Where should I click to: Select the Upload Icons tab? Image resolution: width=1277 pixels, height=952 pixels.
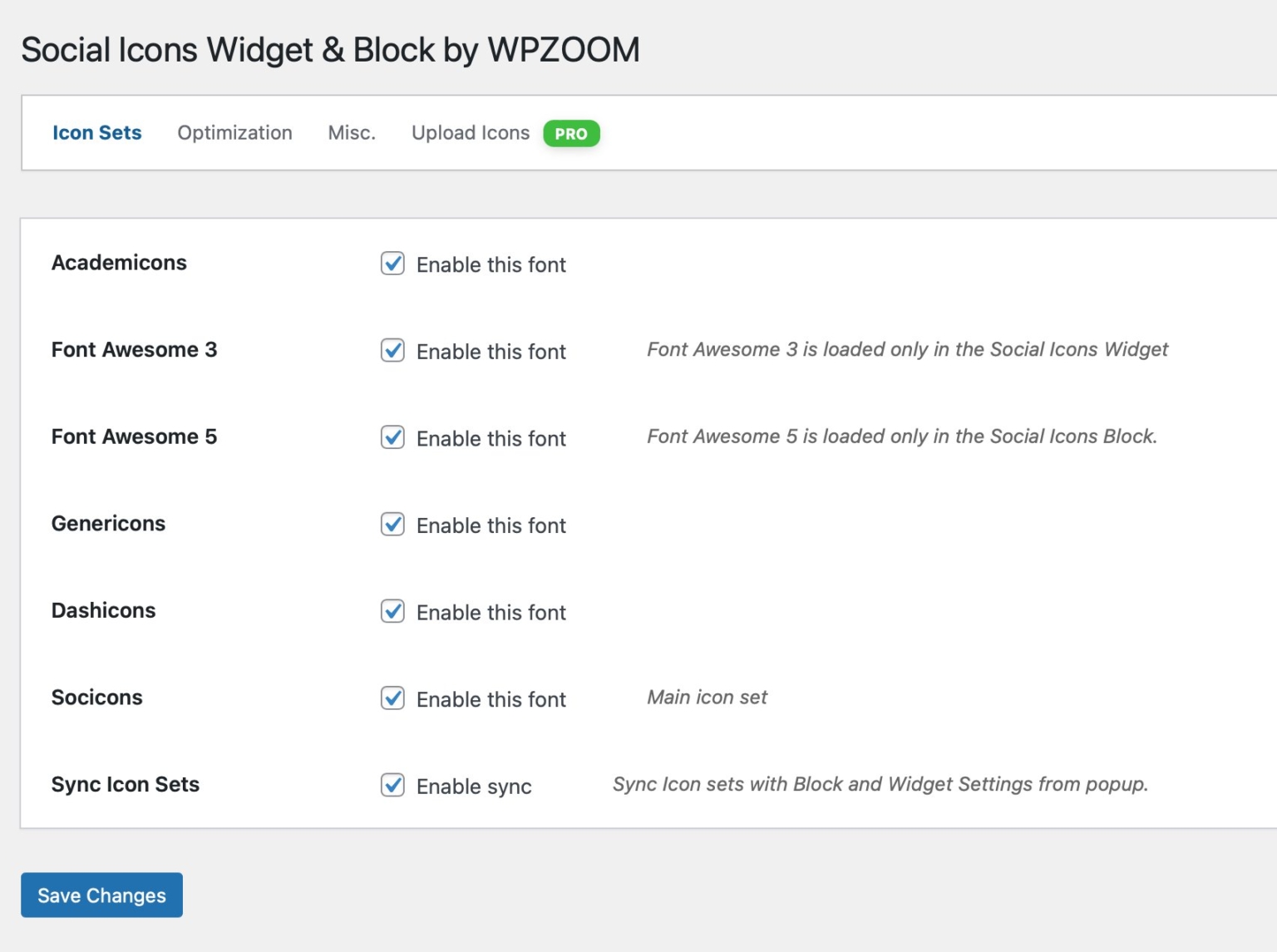(x=470, y=132)
